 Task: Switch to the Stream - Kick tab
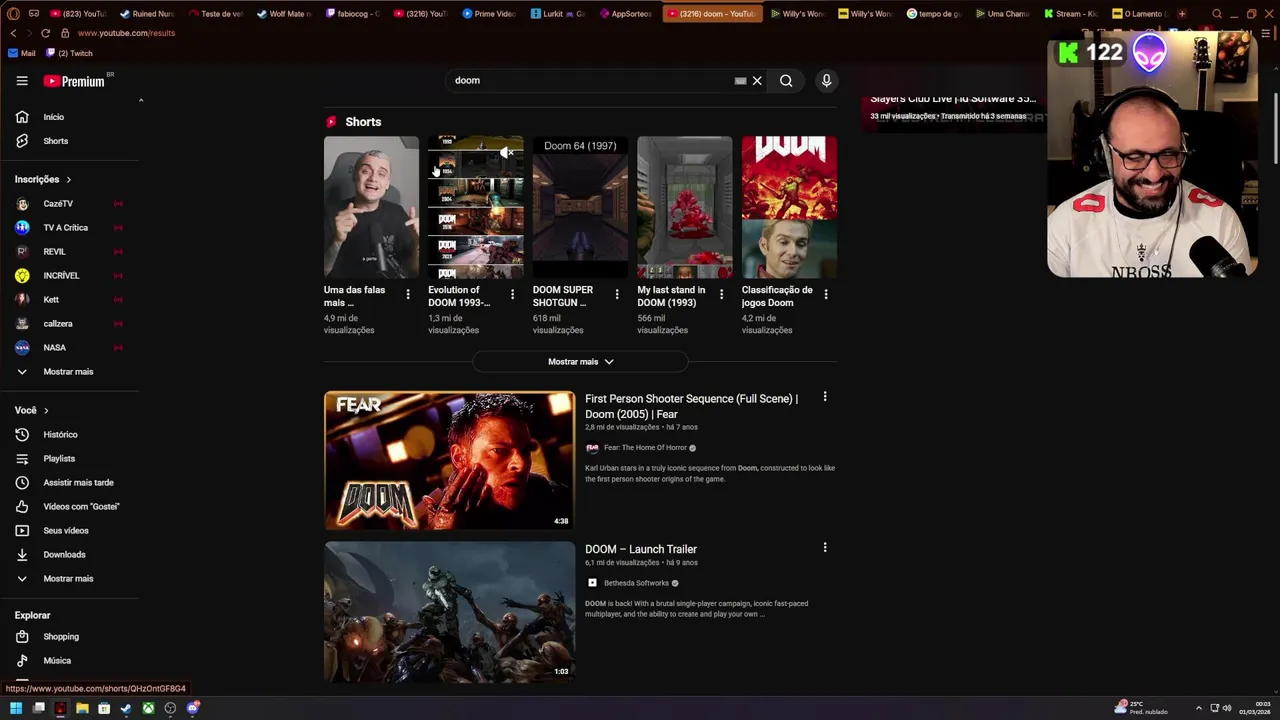point(1070,14)
